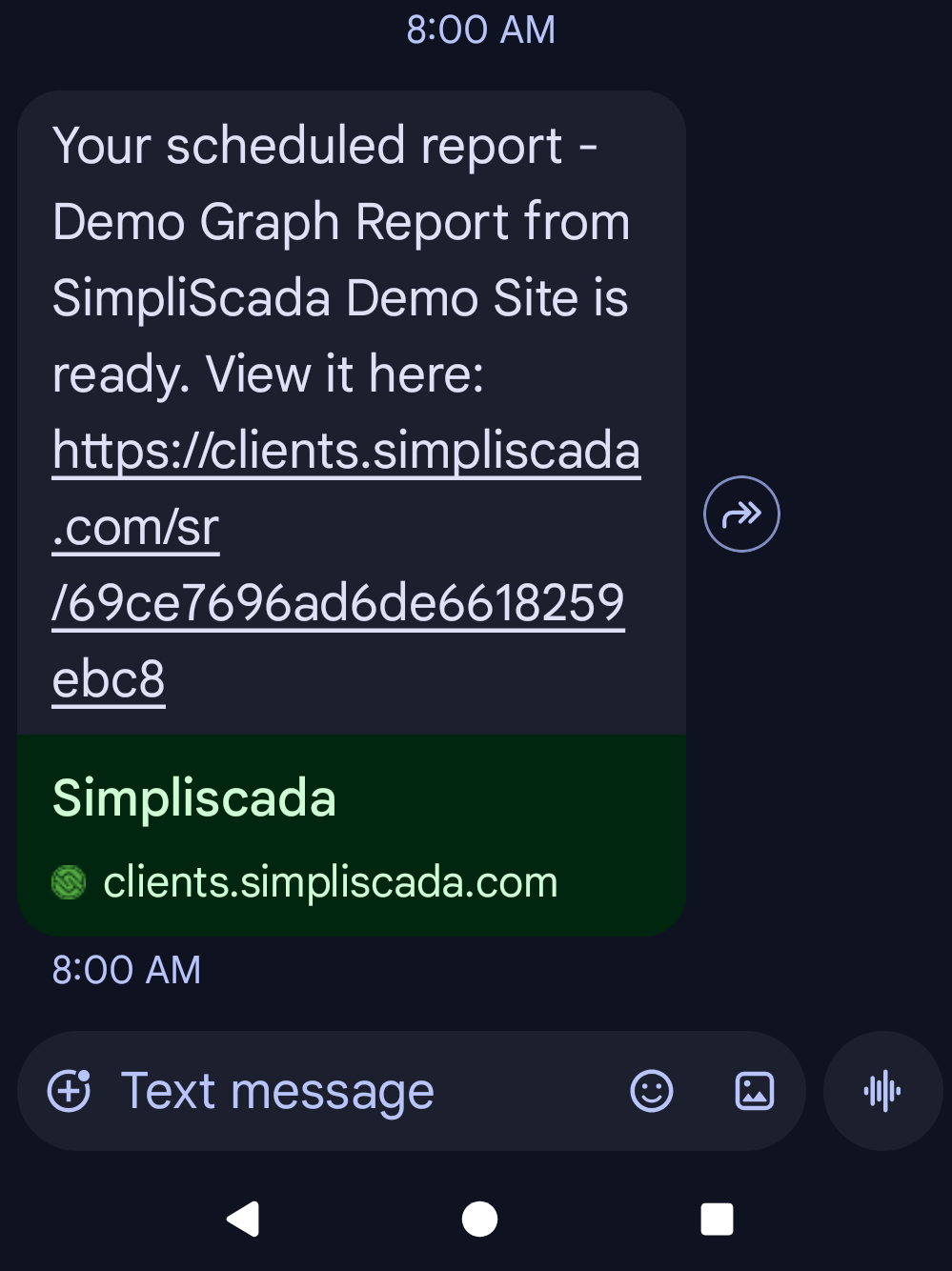Open the https://clients.simpliscada link line
This screenshot has width=952, height=1271.
(x=346, y=451)
